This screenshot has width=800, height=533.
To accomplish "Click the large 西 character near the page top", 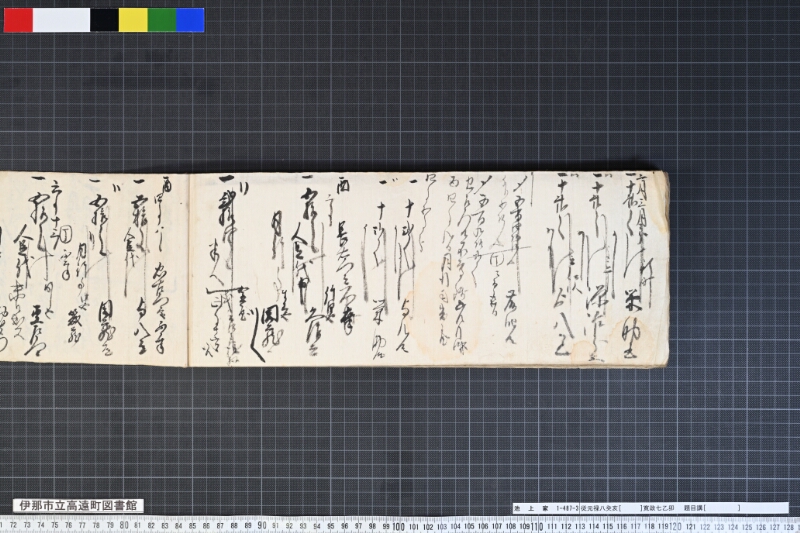I will tap(345, 184).
